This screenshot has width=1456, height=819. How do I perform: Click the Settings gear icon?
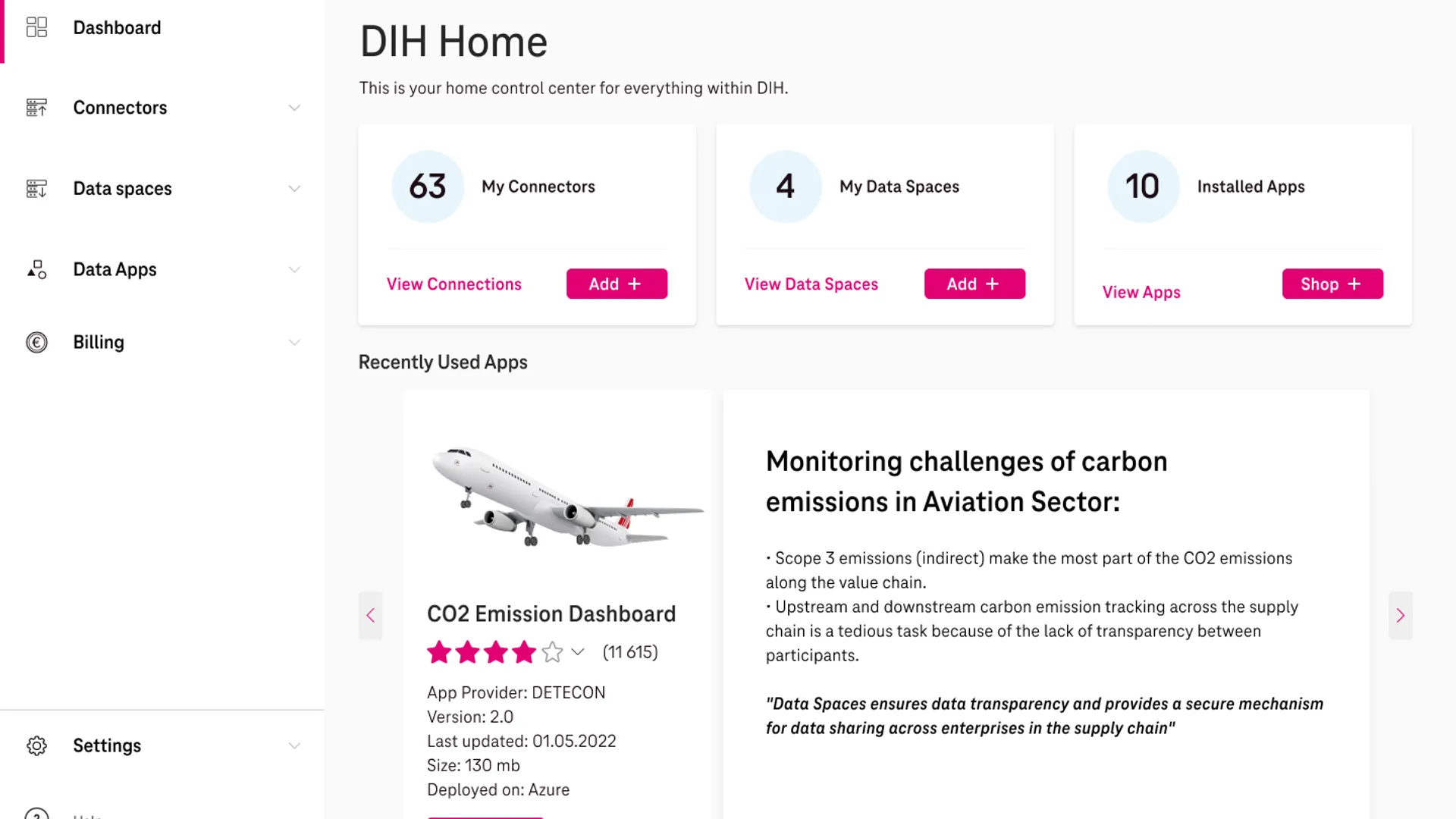(36, 745)
